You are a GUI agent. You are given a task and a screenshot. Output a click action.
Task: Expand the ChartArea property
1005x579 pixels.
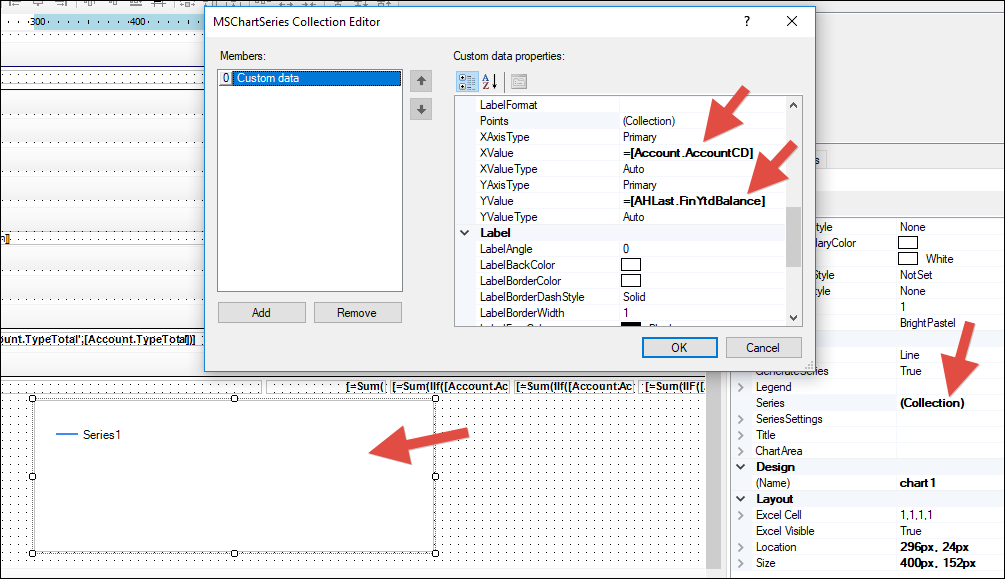741,451
